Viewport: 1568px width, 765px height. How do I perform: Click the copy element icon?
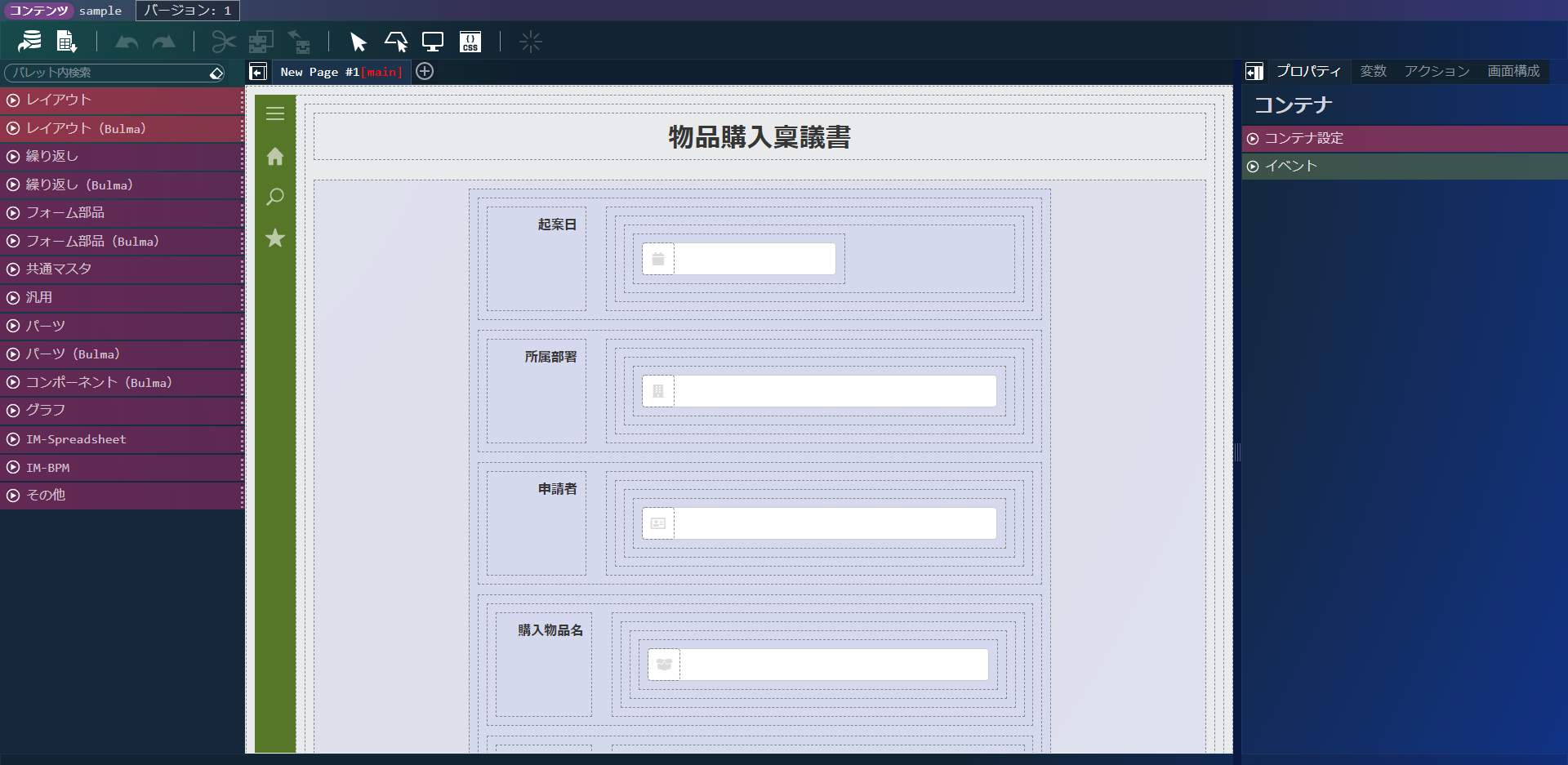click(x=261, y=42)
